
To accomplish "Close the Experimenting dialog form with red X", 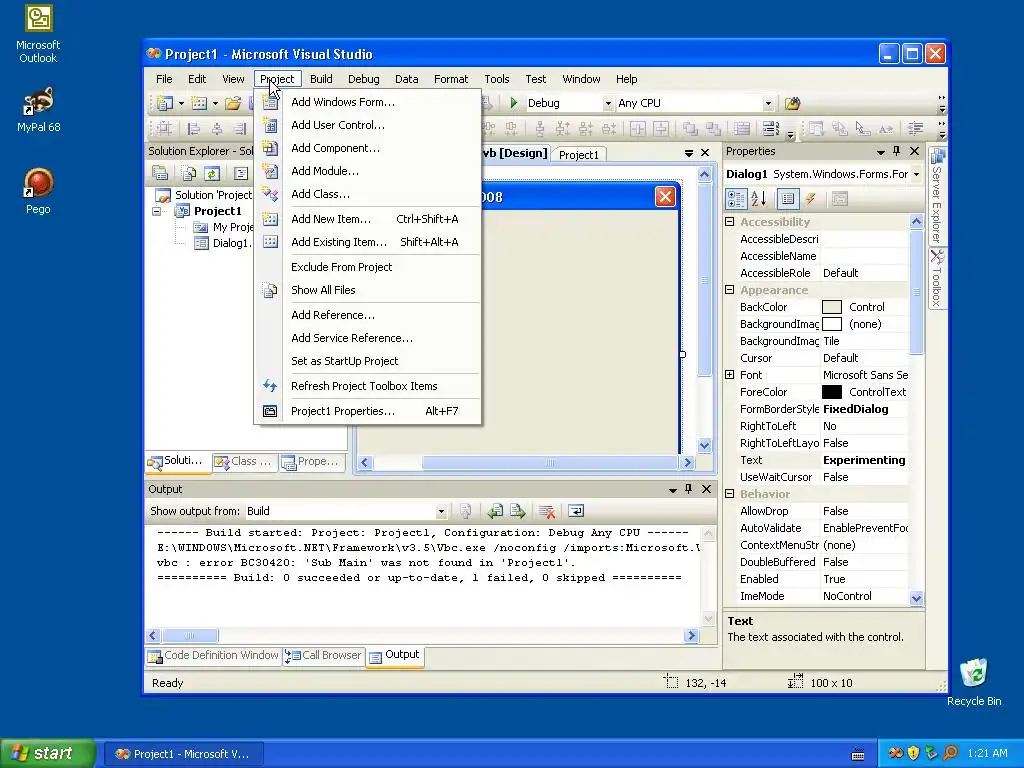I will coord(665,197).
